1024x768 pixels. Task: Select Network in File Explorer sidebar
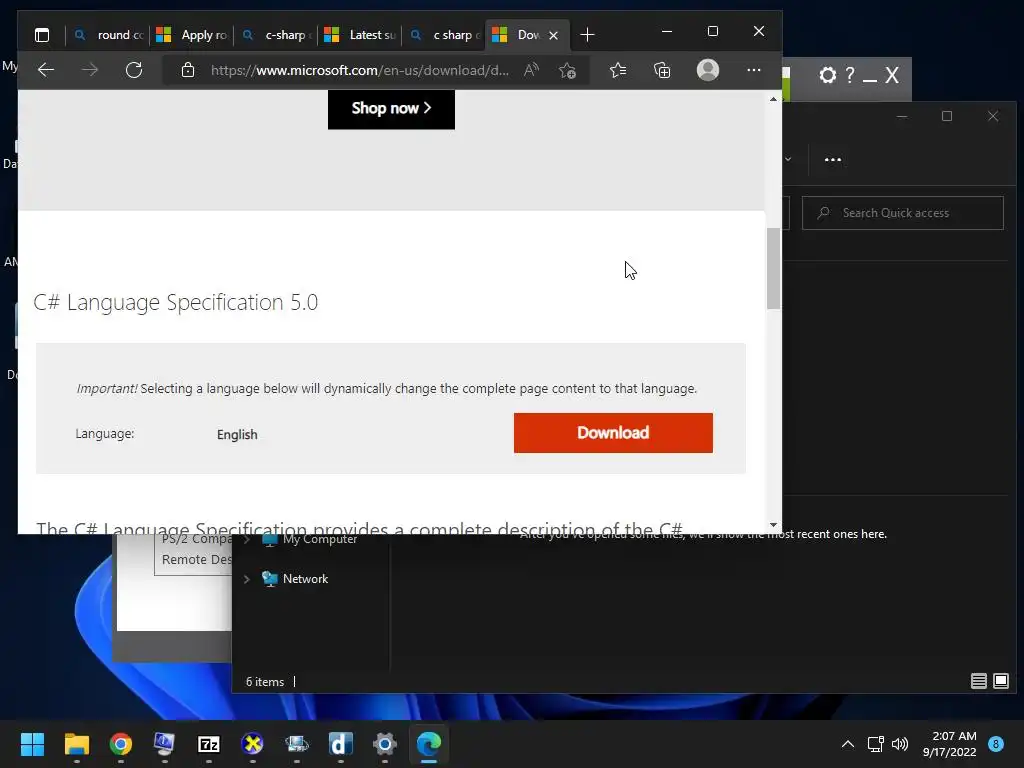click(x=305, y=579)
